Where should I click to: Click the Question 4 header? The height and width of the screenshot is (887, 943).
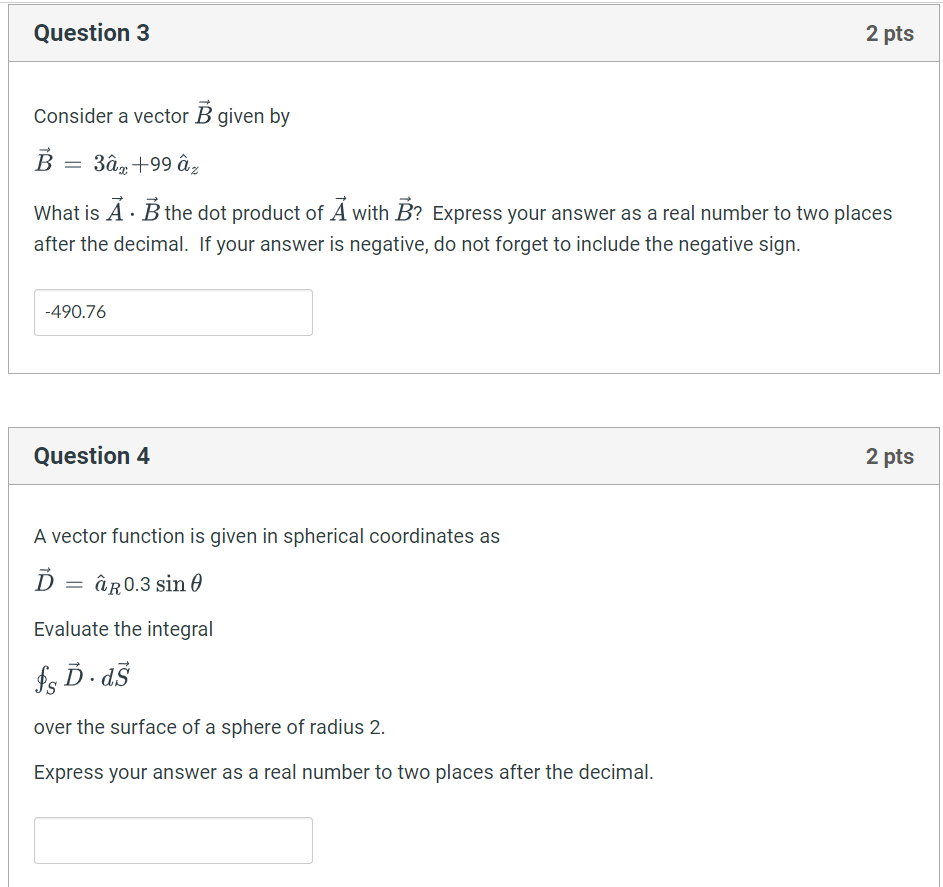(91, 455)
